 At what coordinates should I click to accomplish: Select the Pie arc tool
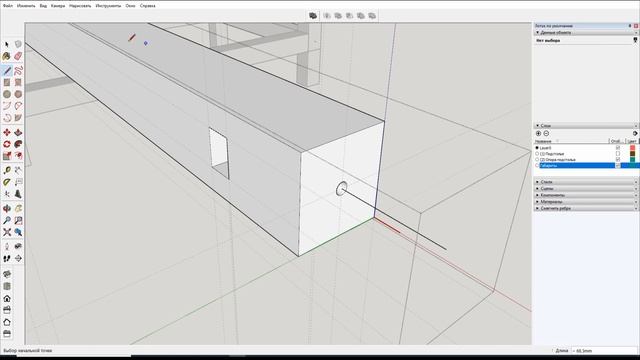(18, 118)
